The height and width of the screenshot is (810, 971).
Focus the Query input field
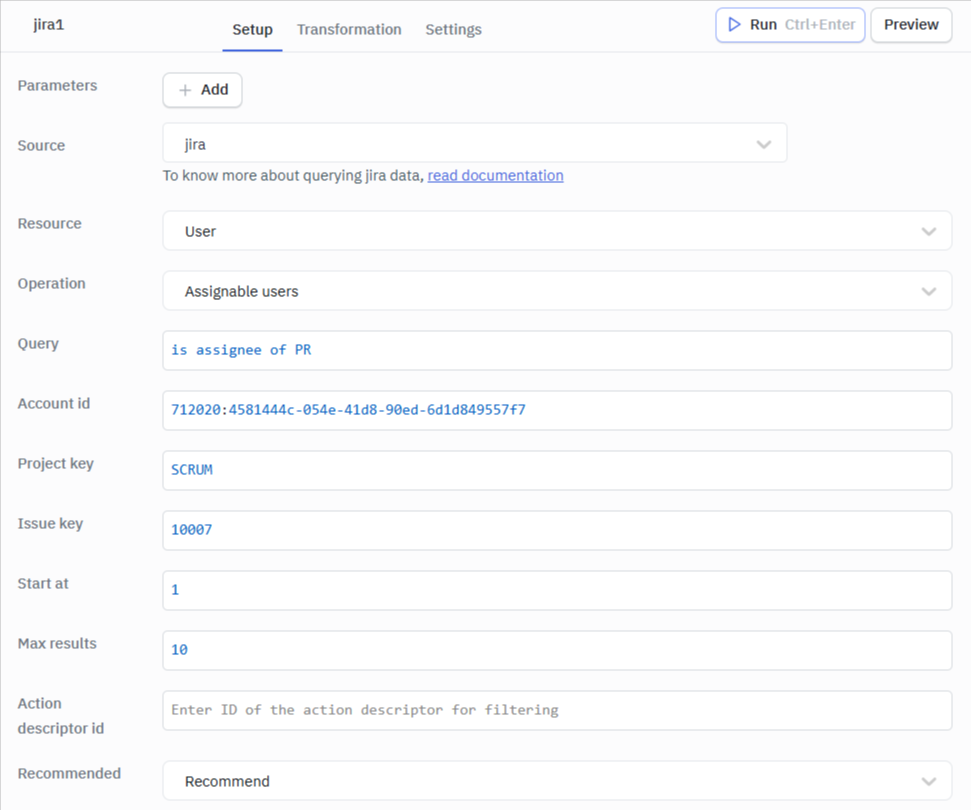pos(557,351)
